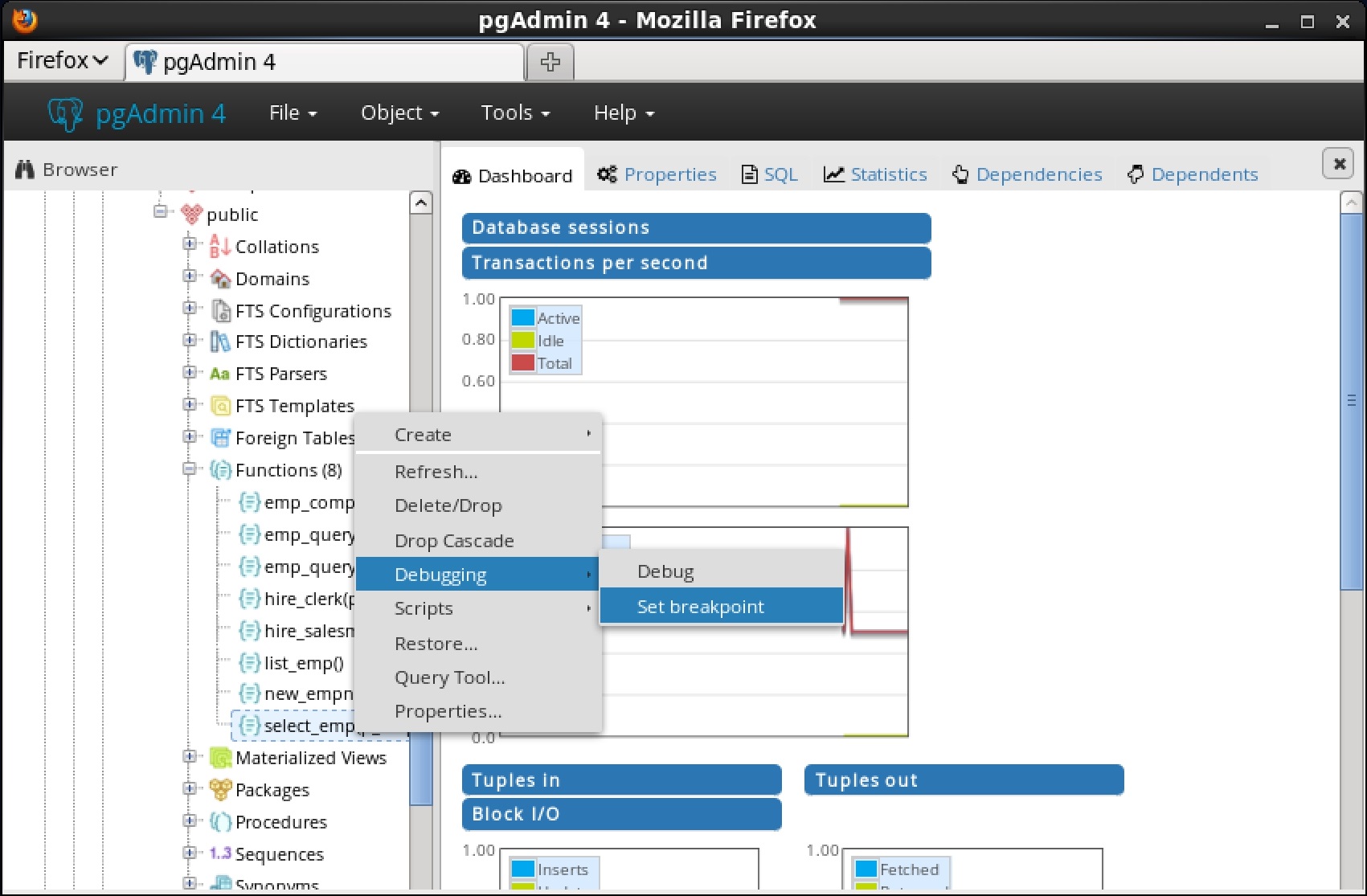Click the Packages icon in tree
This screenshot has width=1367, height=896.
pyautogui.click(x=219, y=790)
